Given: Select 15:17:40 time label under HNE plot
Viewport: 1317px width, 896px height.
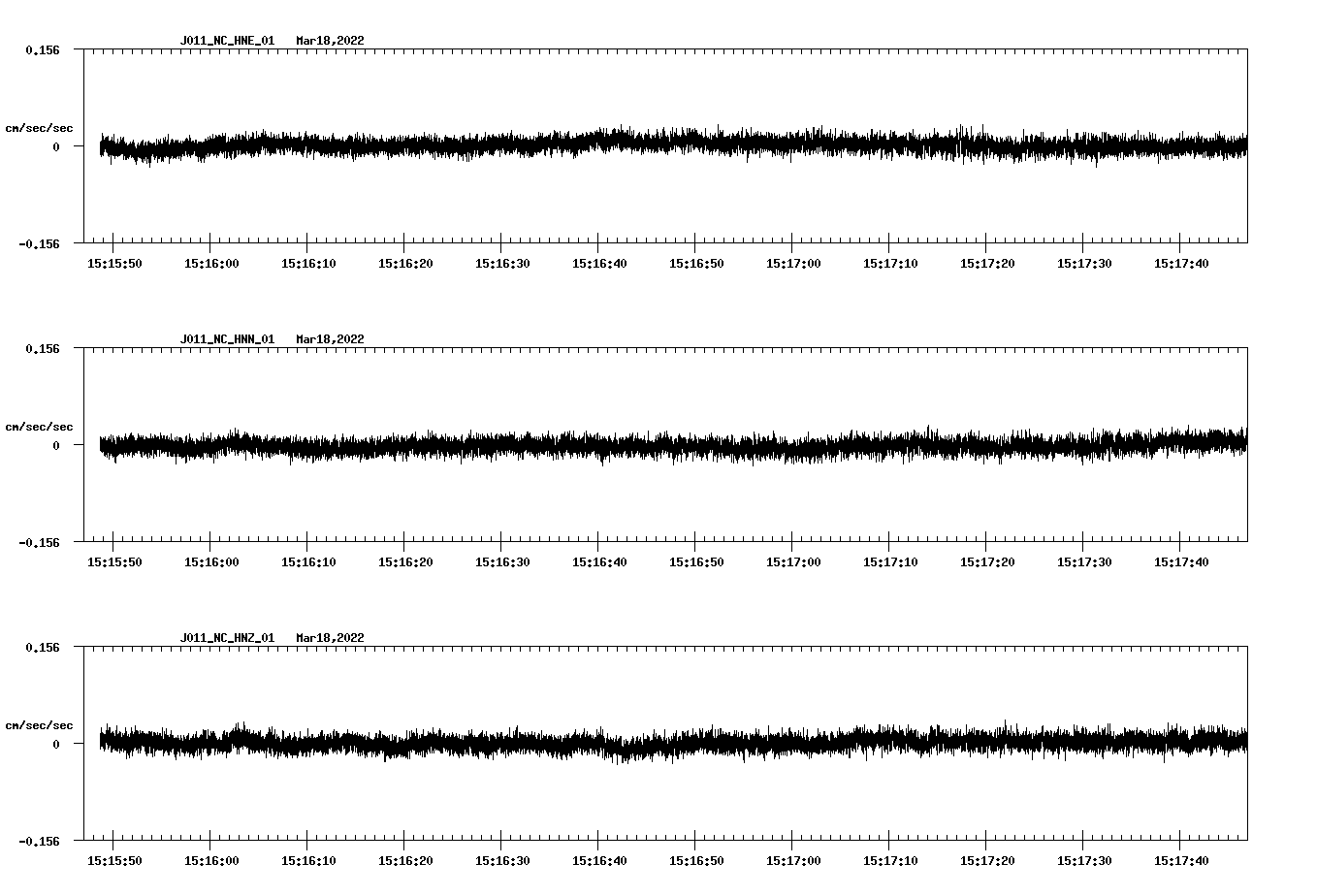Looking at the screenshot, I should click(1181, 264).
